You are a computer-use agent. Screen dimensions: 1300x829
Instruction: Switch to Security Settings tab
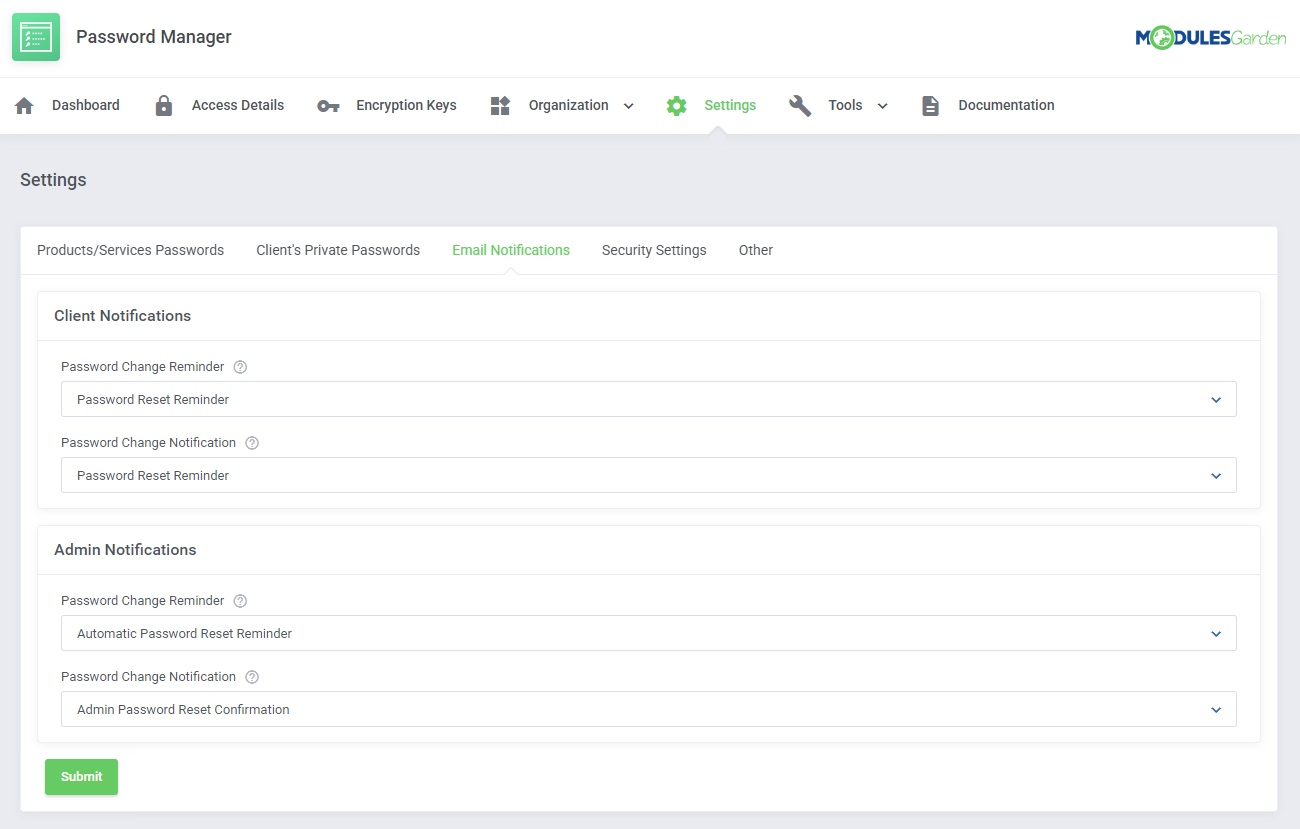[654, 250]
